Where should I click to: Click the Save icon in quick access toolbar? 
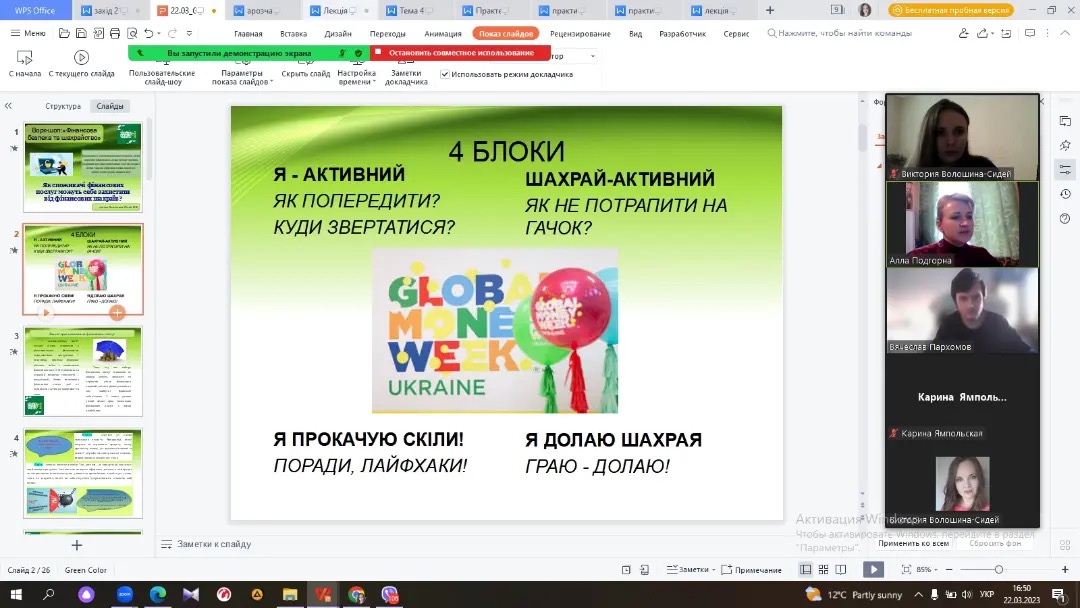(x=82, y=33)
